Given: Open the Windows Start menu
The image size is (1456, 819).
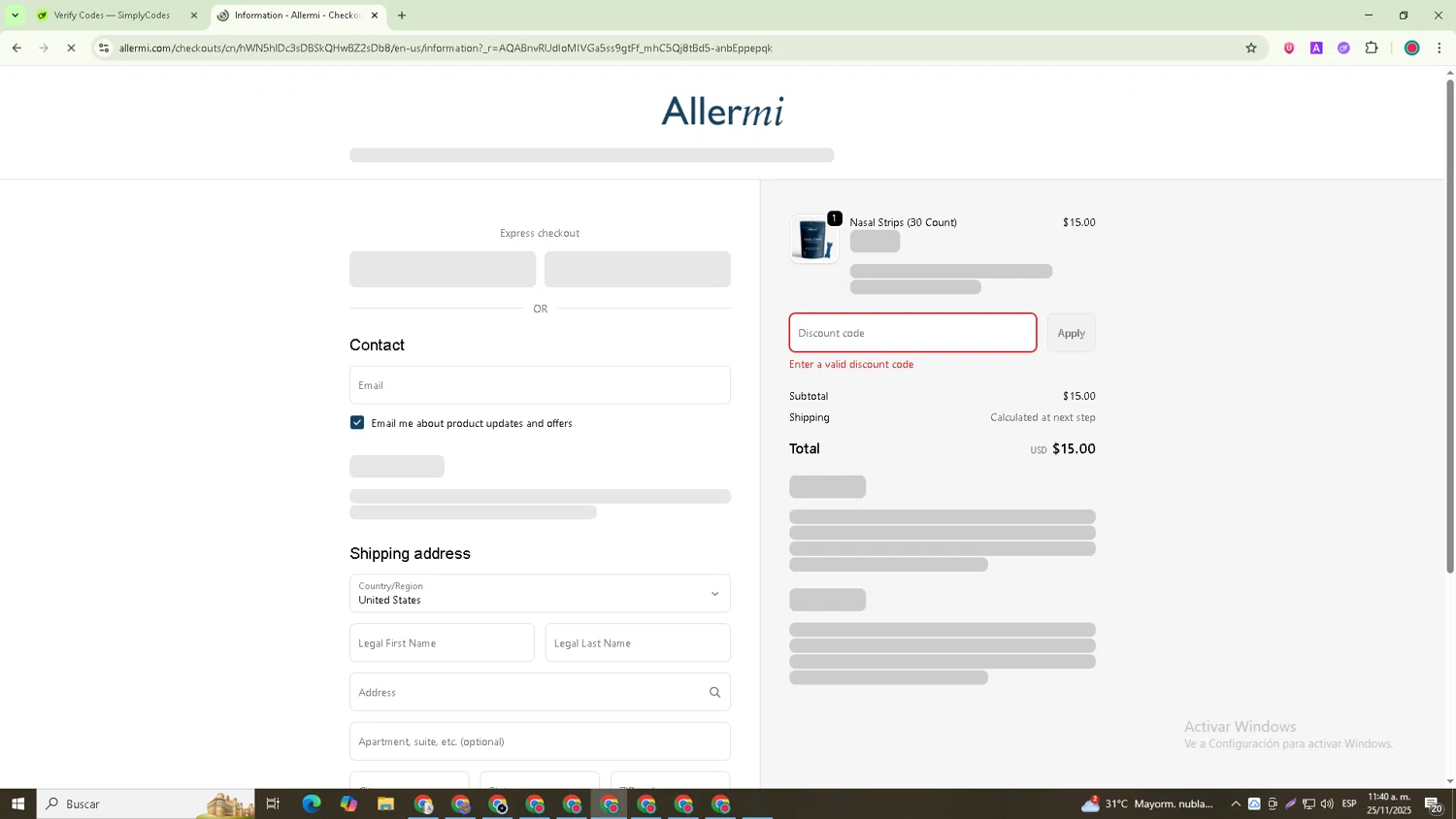Looking at the screenshot, I should [x=17, y=803].
